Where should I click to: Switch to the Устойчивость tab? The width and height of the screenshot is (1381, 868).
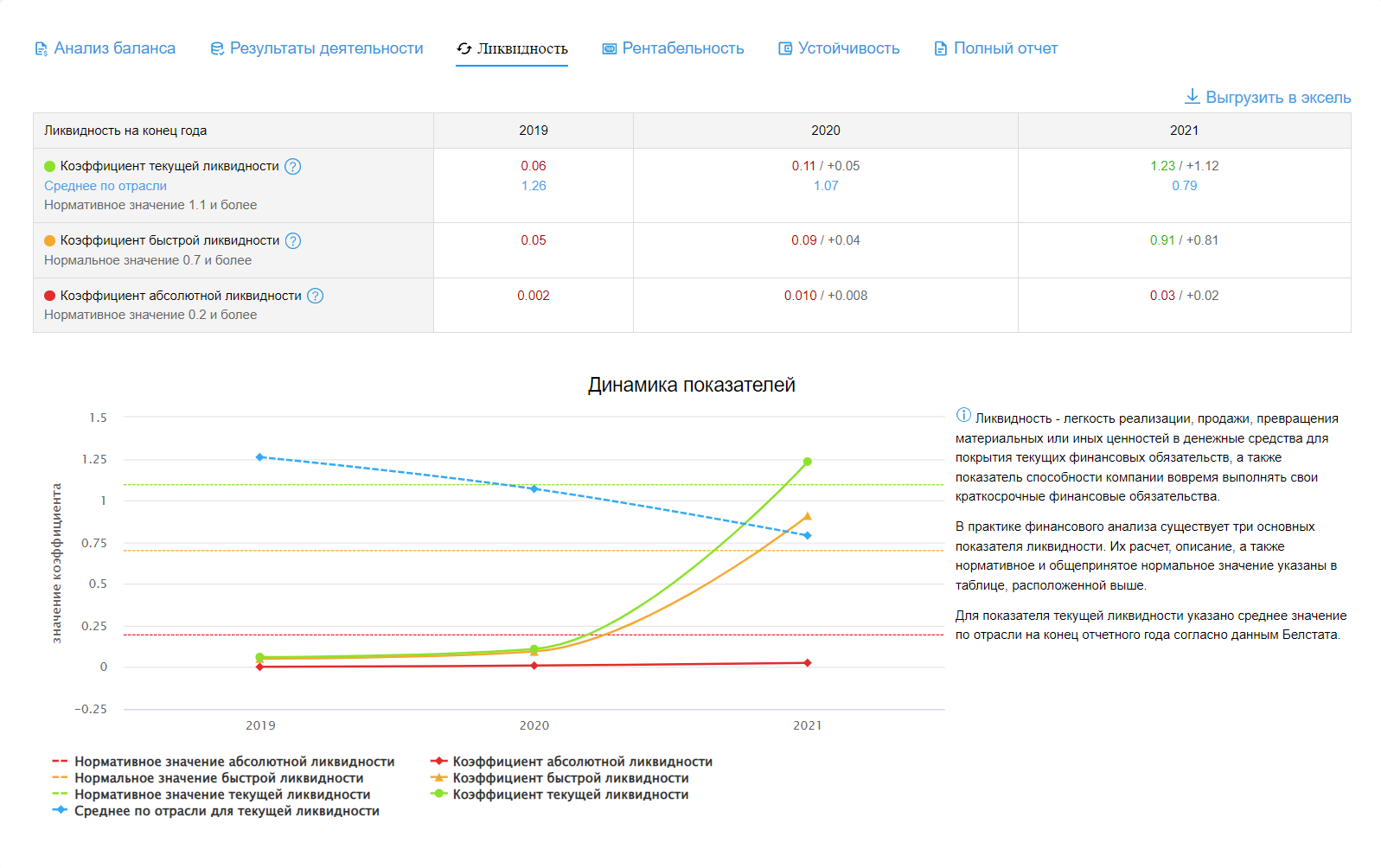pos(848,48)
